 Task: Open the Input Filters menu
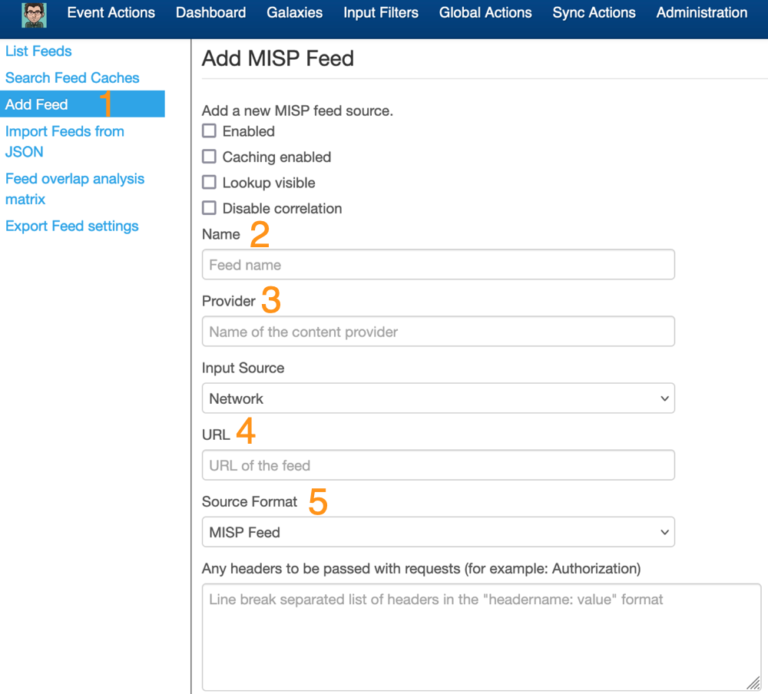[381, 13]
